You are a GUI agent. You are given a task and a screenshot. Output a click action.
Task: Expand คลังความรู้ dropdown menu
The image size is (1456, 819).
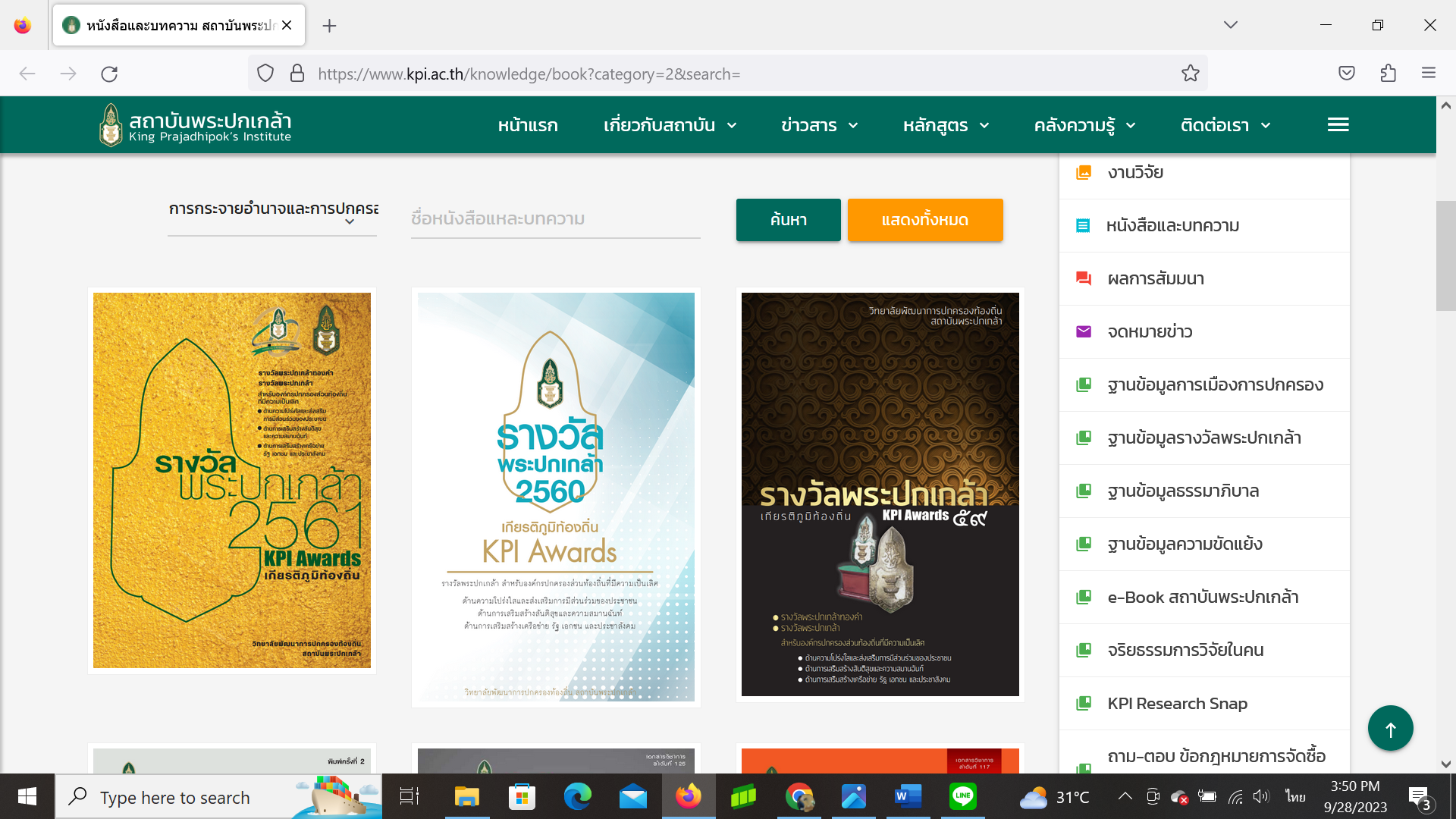coord(1084,125)
